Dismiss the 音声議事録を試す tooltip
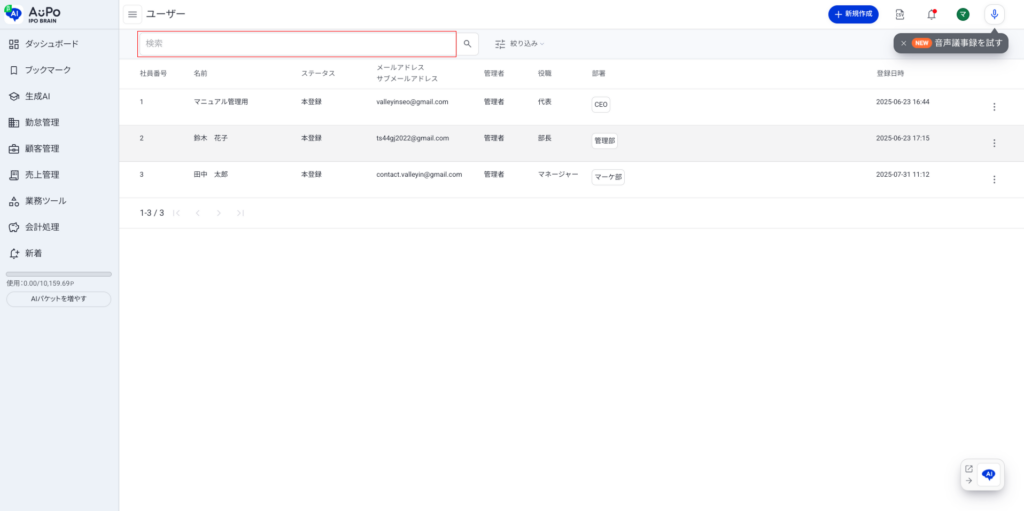This screenshot has height=511, width=1024. click(904, 43)
